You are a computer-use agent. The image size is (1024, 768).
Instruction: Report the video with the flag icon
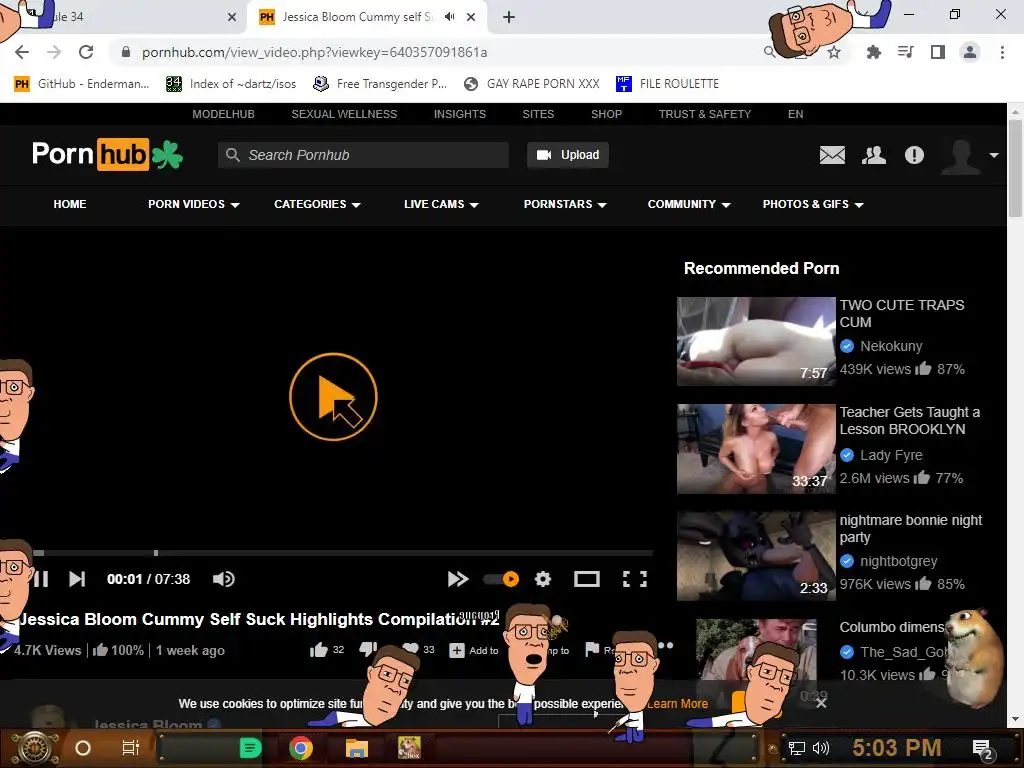[x=592, y=650]
